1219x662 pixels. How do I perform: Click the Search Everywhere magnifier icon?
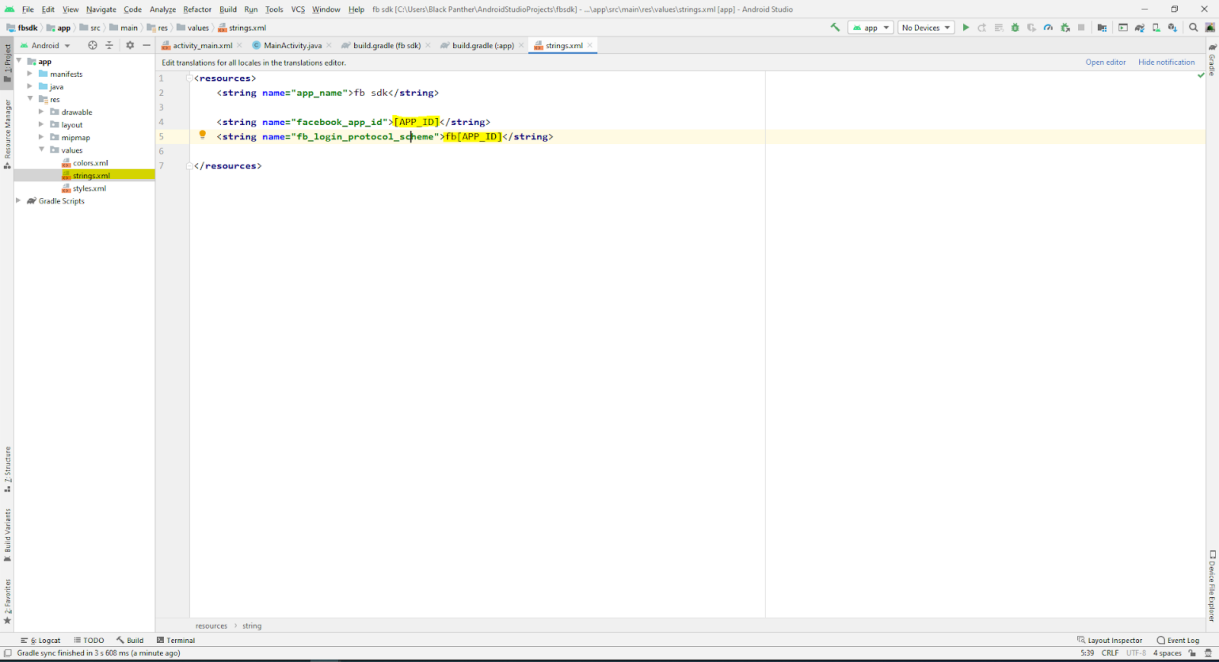pyautogui.click(x=1193, y=28)
